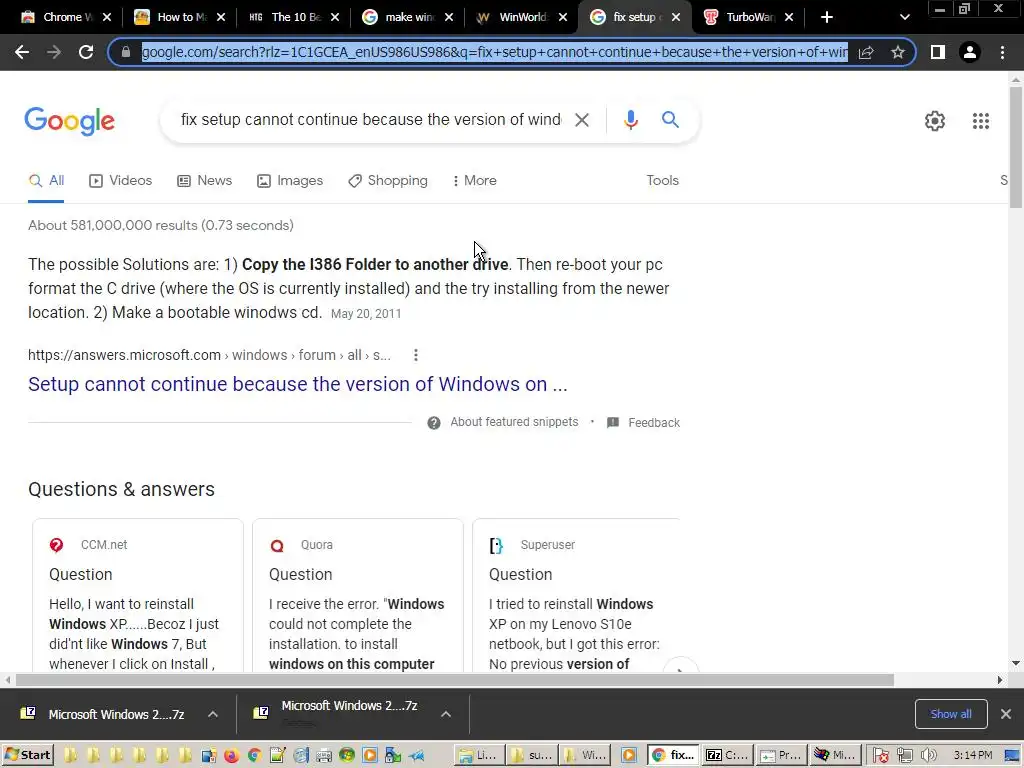This screenshot has width=1024, height=768.
Task: View site security padlock info
Action: coord(126,52)
